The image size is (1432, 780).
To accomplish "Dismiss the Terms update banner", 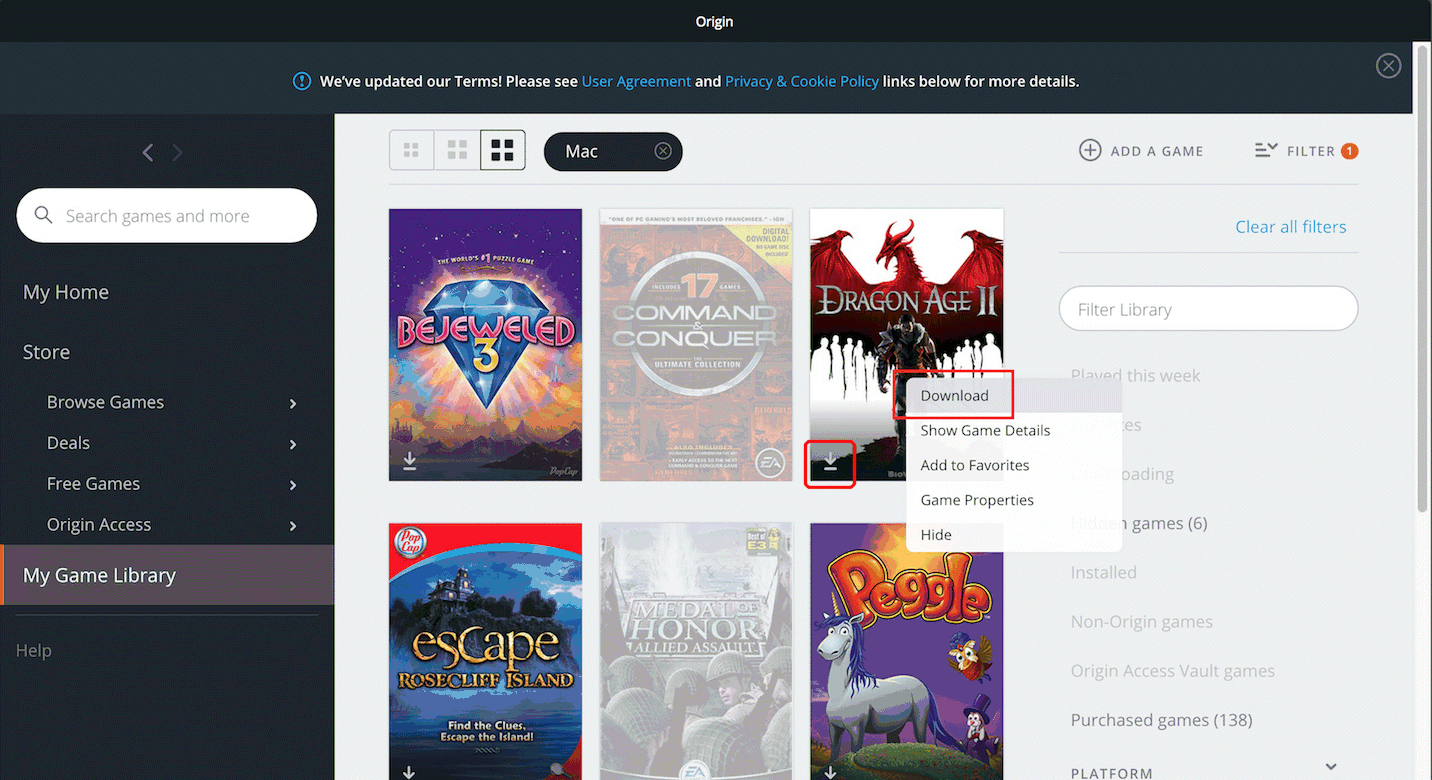I will click(x=1388, y=66).
